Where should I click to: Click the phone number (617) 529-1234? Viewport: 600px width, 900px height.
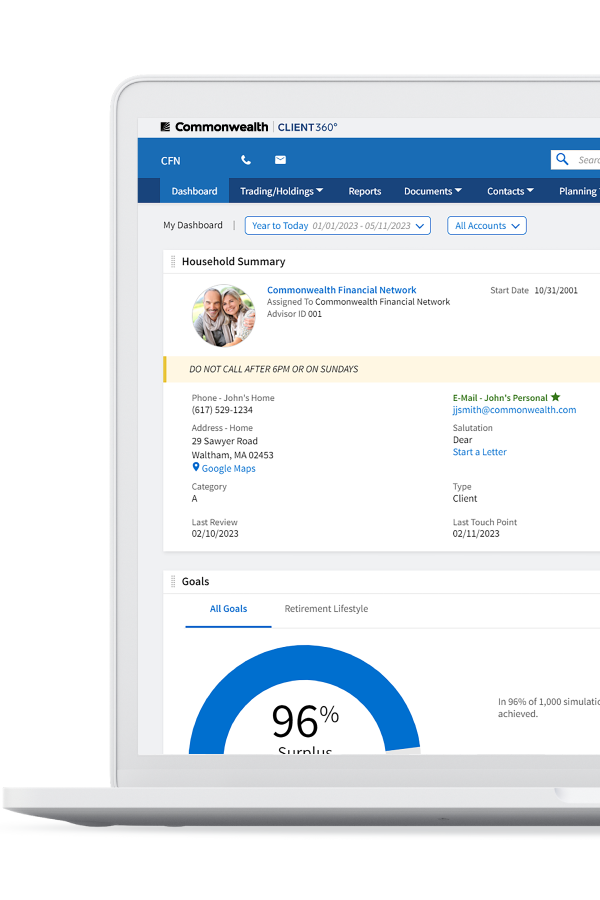click(x=222, y=410)
